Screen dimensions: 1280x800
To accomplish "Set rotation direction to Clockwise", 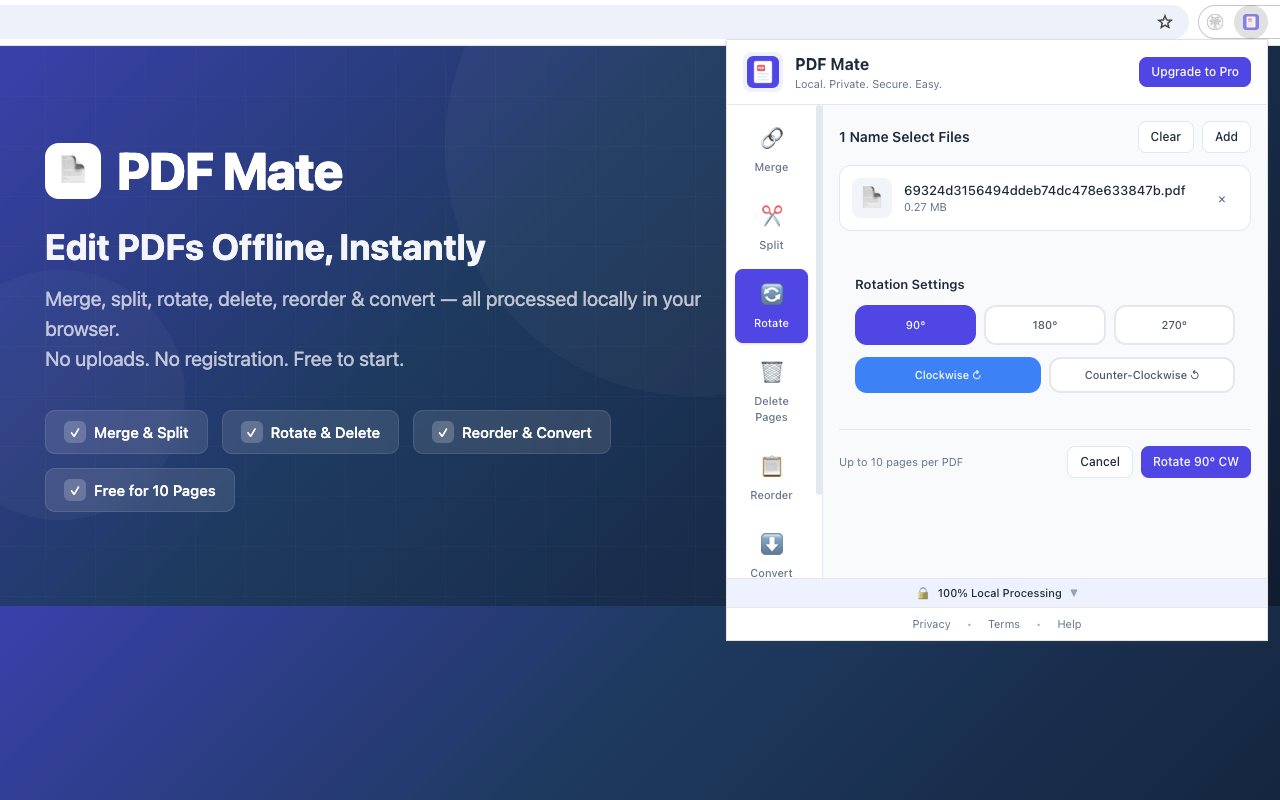I will tap(948, 375).
